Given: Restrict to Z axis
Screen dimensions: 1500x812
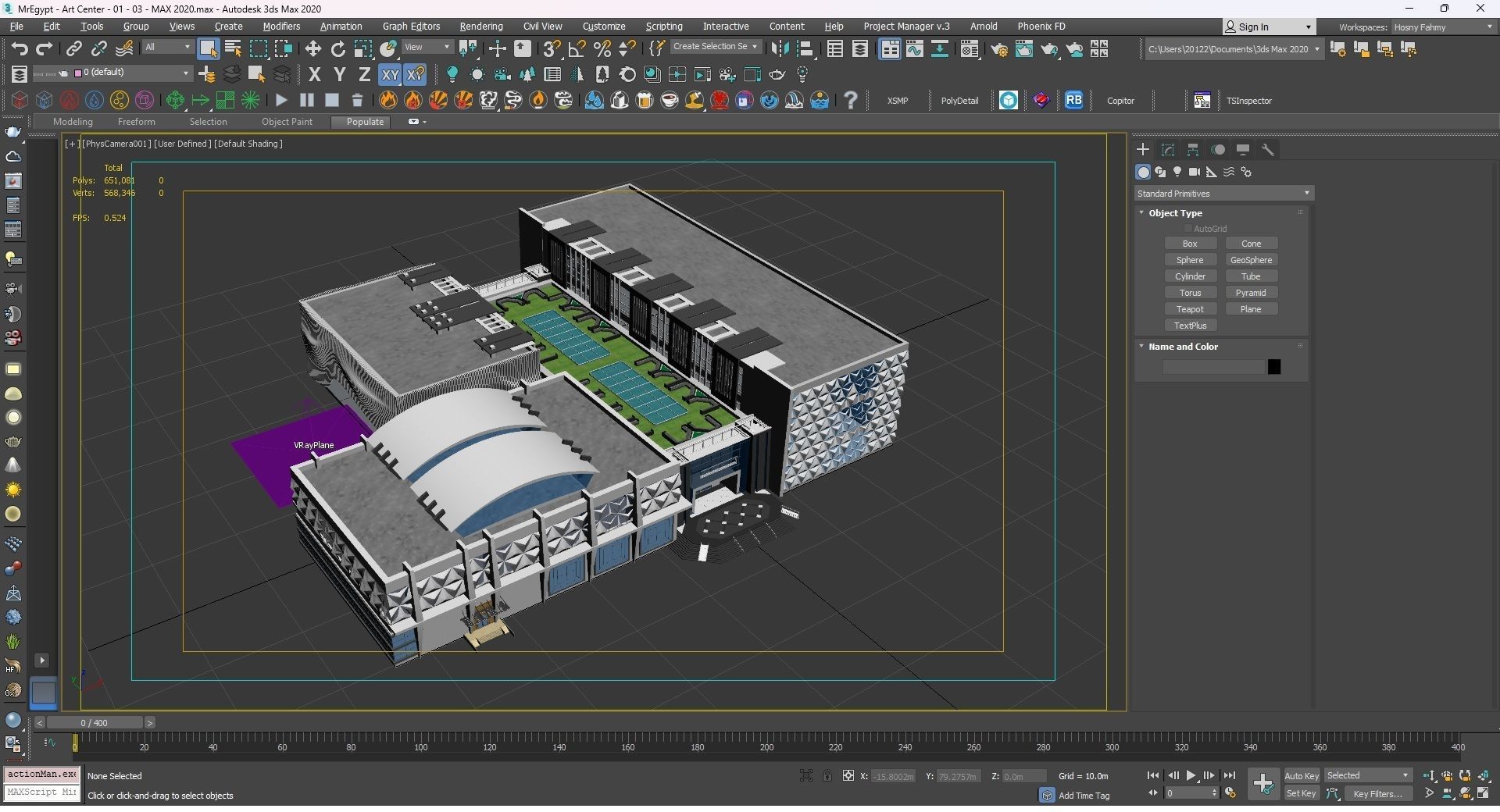Looking at the screenshot, I should [364, 75].
